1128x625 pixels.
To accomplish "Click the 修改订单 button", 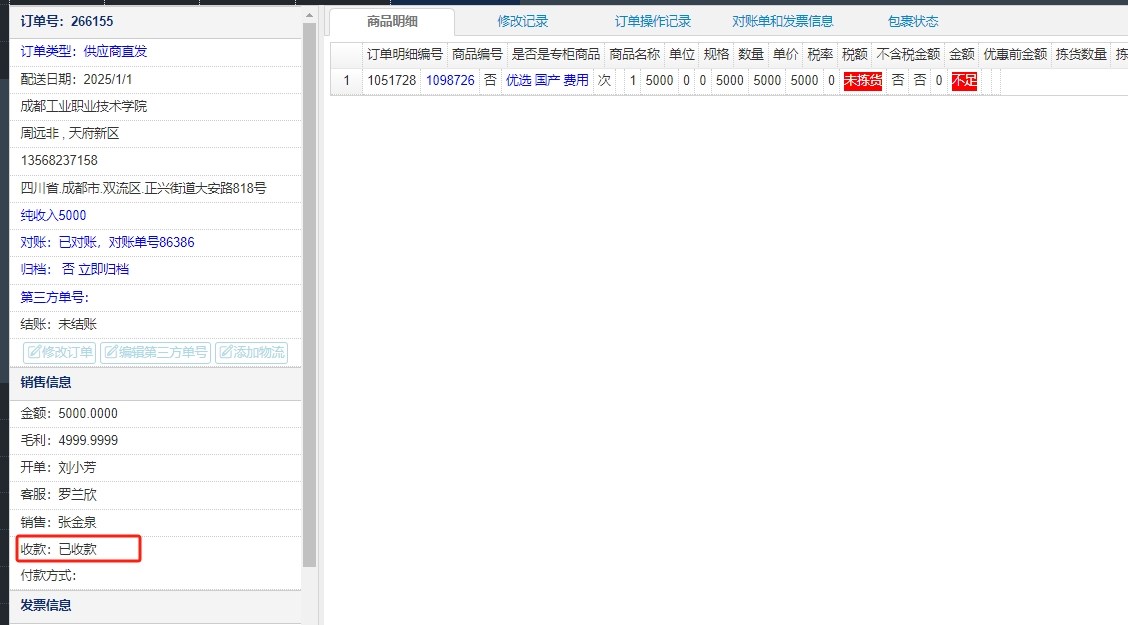I will (60, 352).
